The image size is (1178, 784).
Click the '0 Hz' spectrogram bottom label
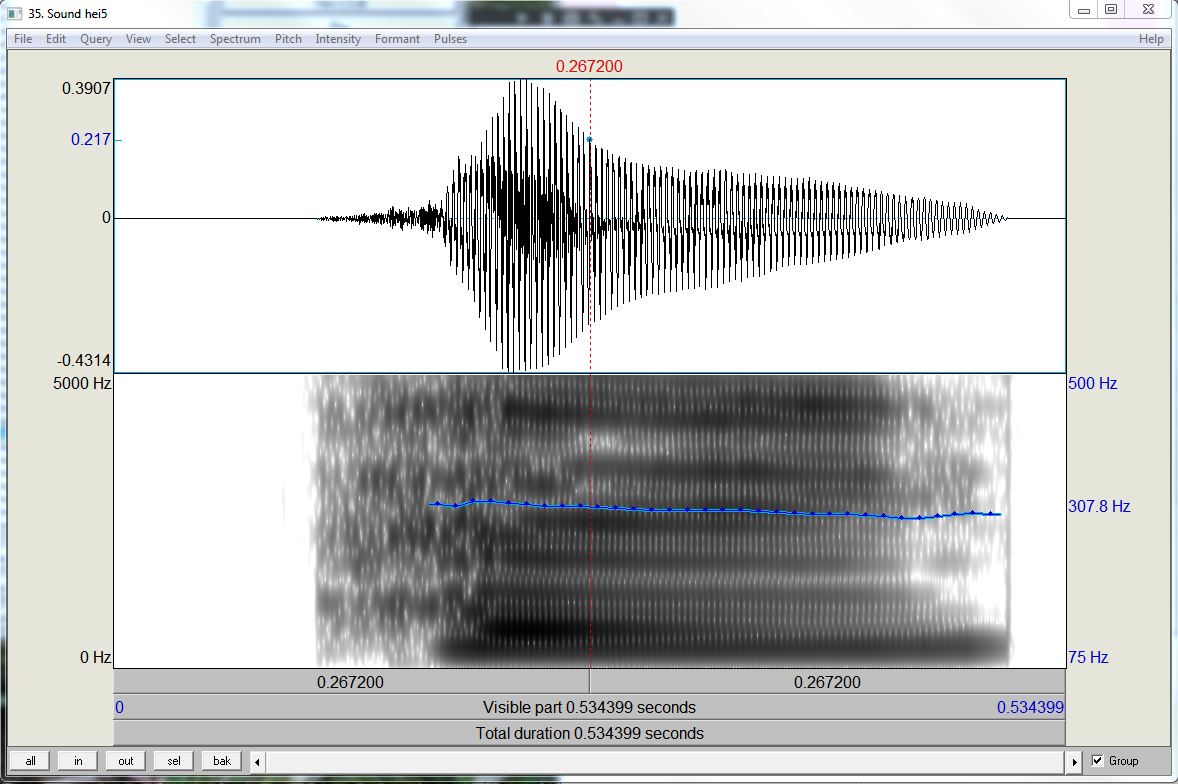95,657
